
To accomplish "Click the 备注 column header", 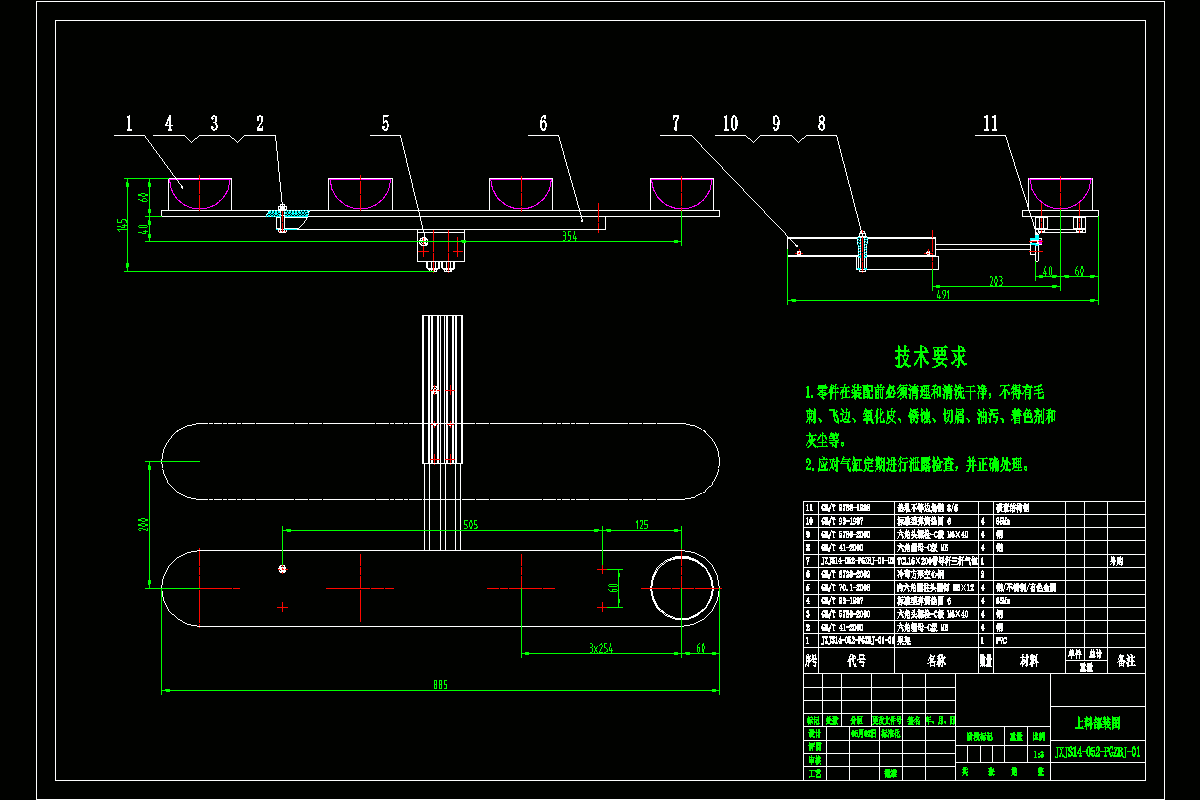I will coord(1126,661).
